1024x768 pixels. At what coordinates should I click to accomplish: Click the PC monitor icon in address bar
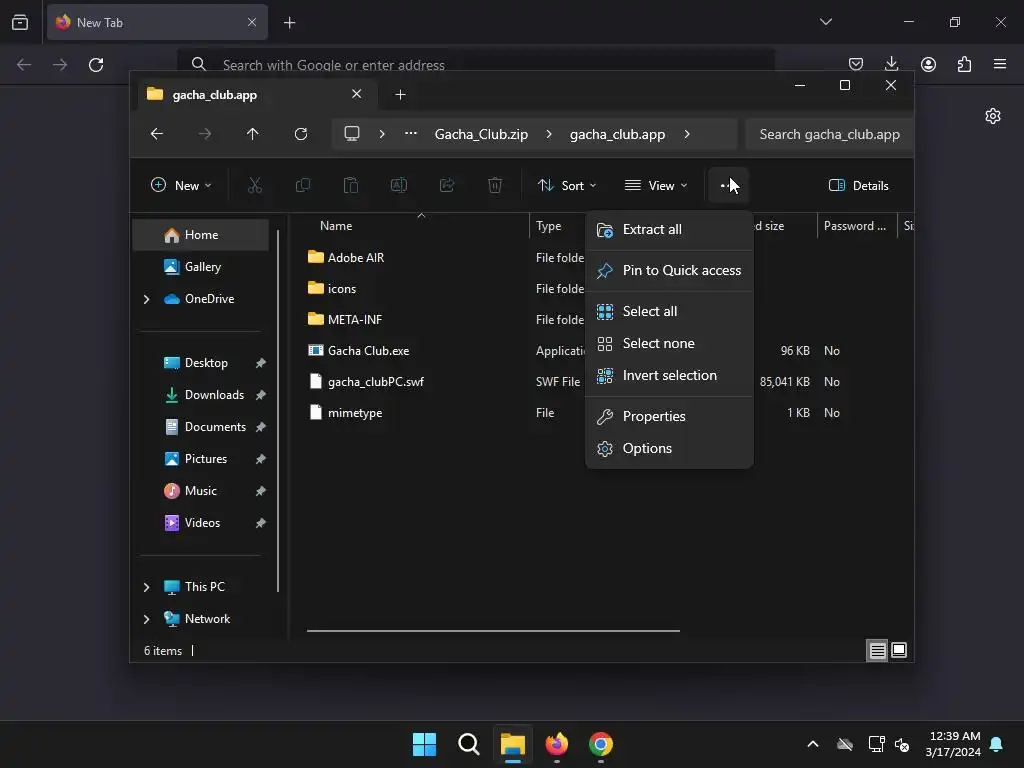tap(352, 134)
